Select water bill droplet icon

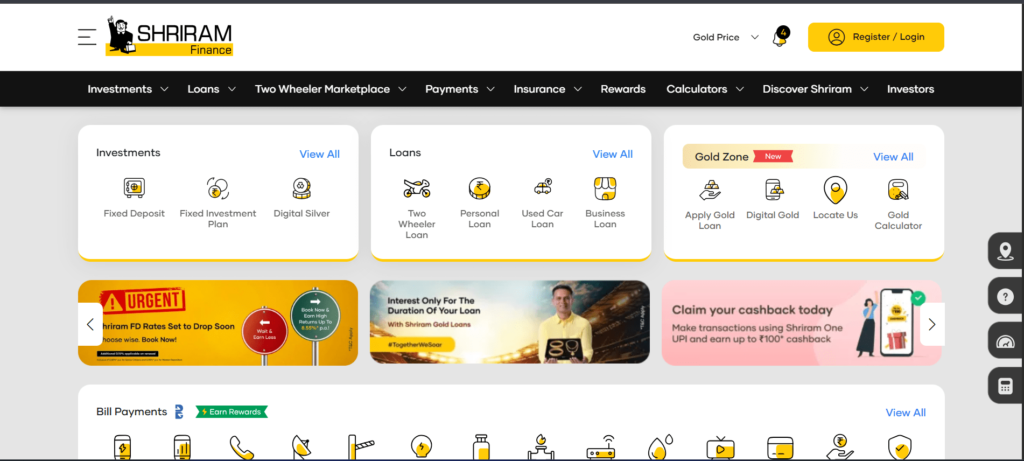point(661,447)
